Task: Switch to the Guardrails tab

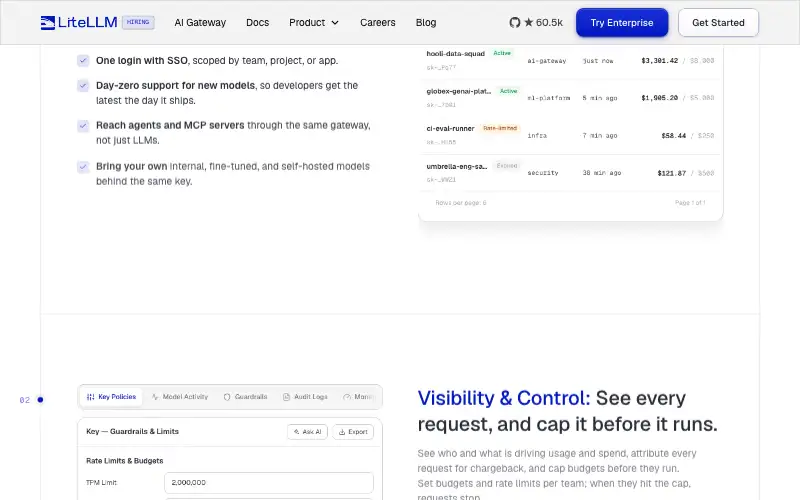Action: point(245,397)
